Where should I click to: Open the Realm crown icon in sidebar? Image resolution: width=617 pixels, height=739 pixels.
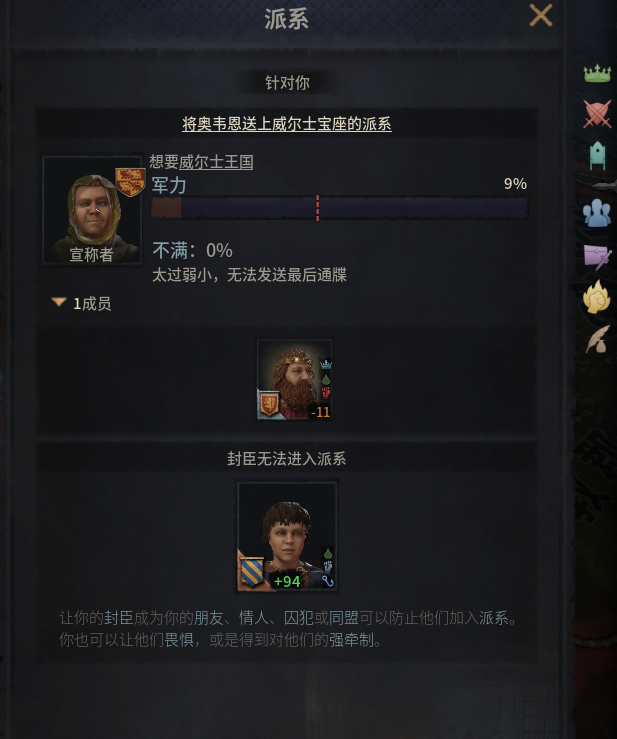pos(597,74)
